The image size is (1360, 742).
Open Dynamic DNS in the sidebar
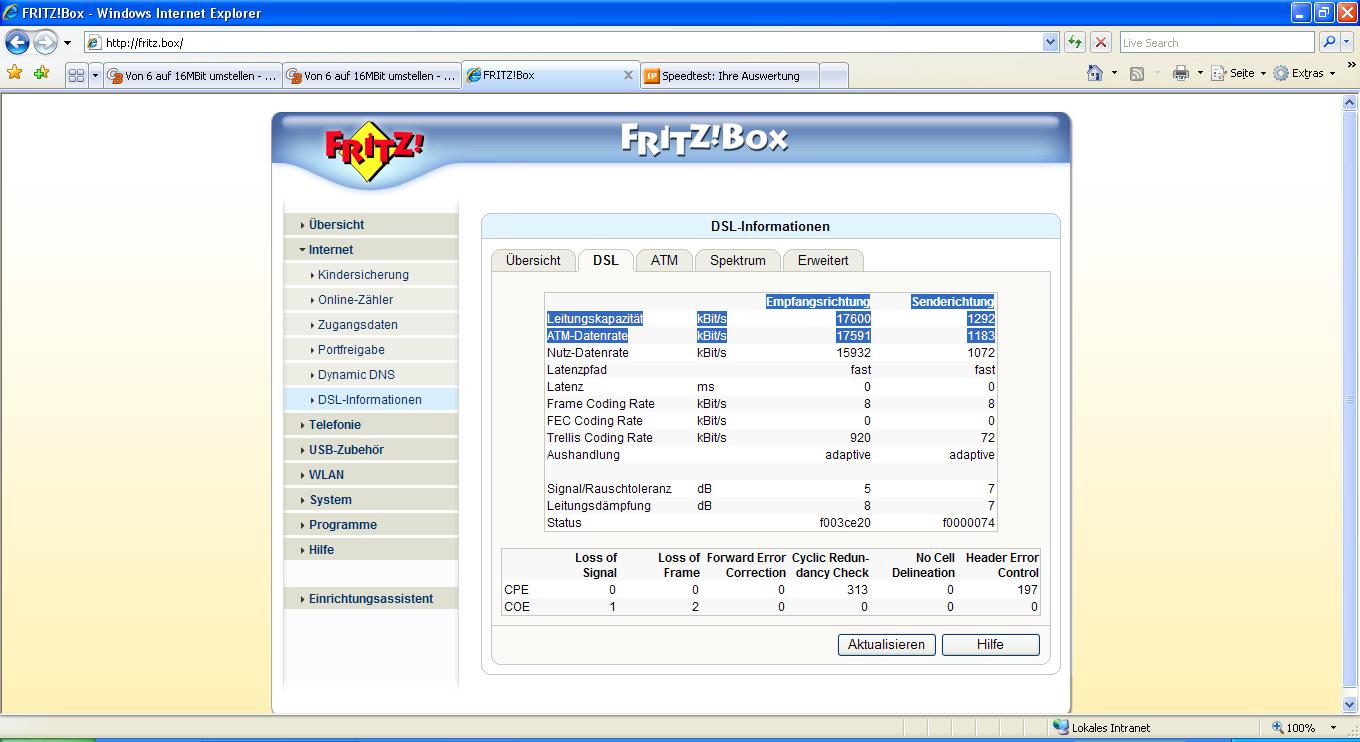(x=370, y=375)
